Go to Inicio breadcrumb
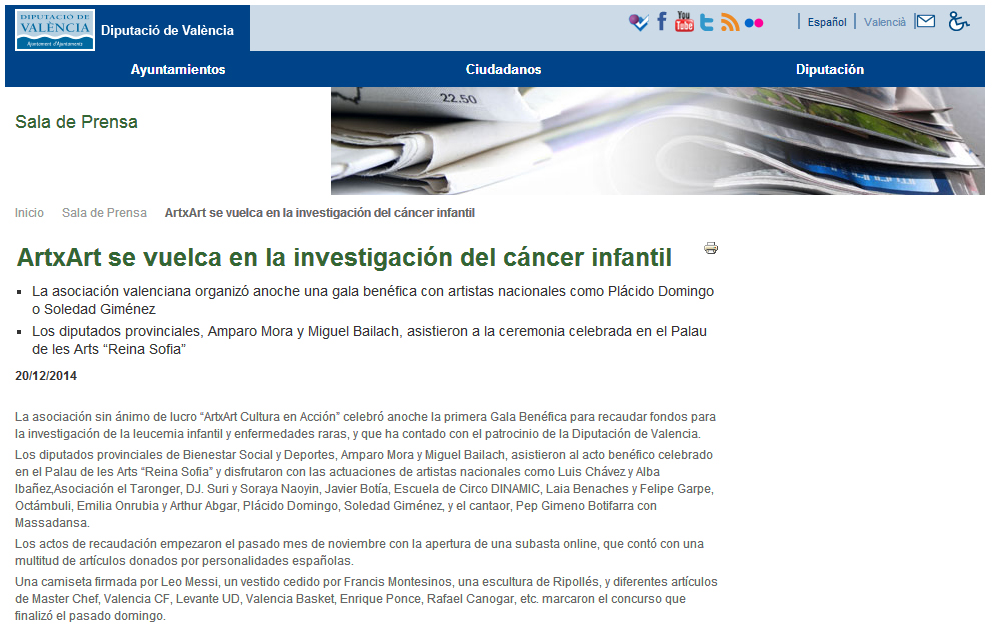 point(29,213)
